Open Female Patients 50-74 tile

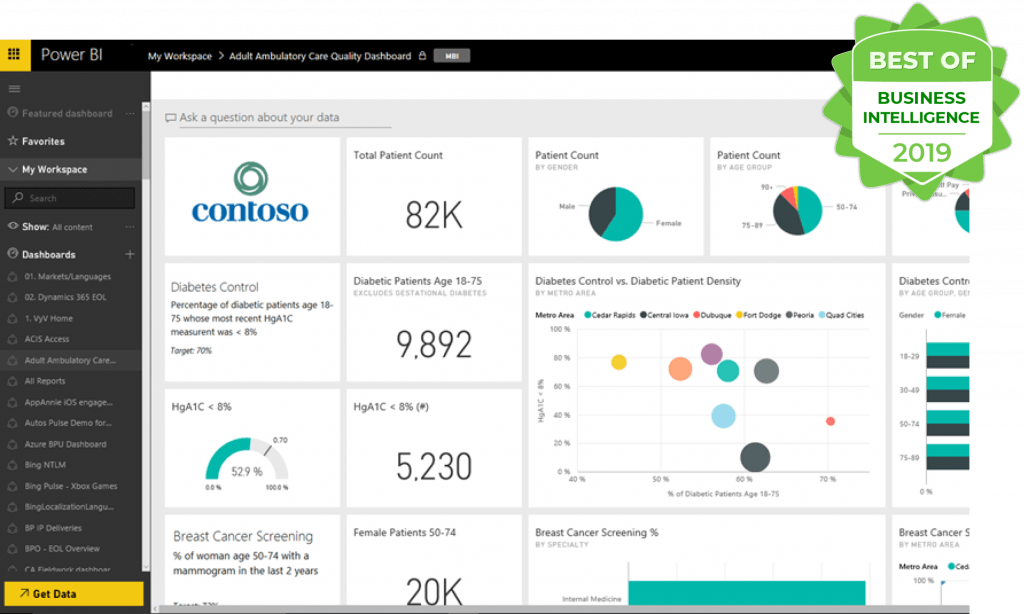[434, 560]
